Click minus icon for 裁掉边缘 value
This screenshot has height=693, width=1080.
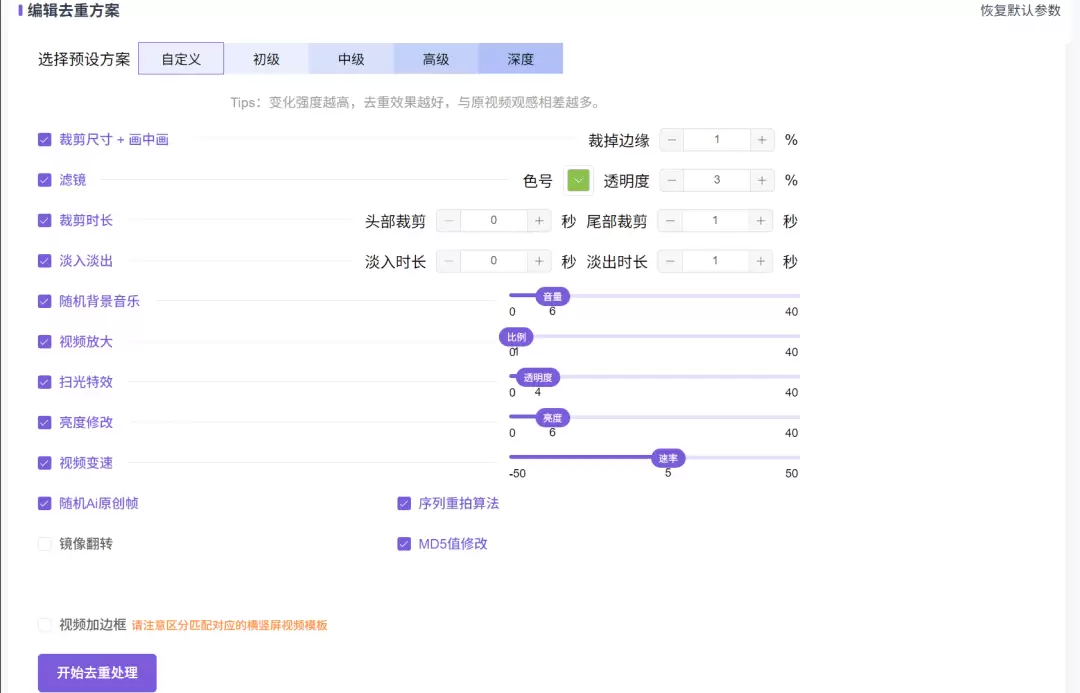pos(672,140)
